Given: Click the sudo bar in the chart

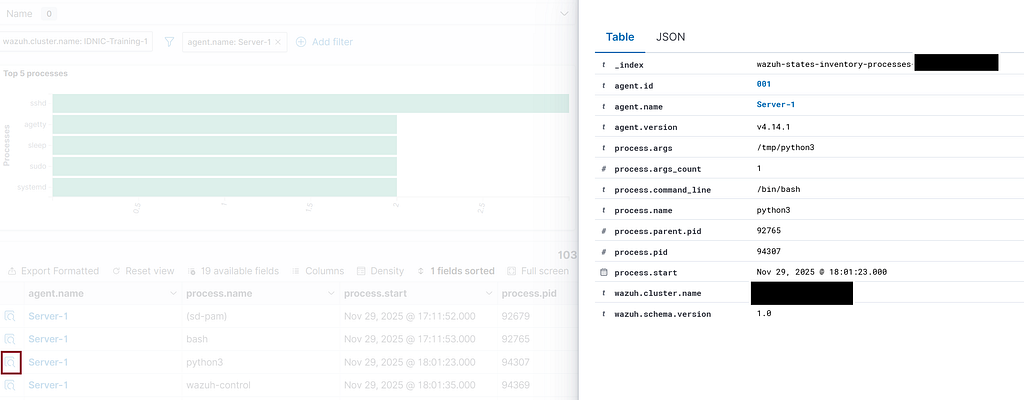Looking at the screenshot, I should pos(225,166).
